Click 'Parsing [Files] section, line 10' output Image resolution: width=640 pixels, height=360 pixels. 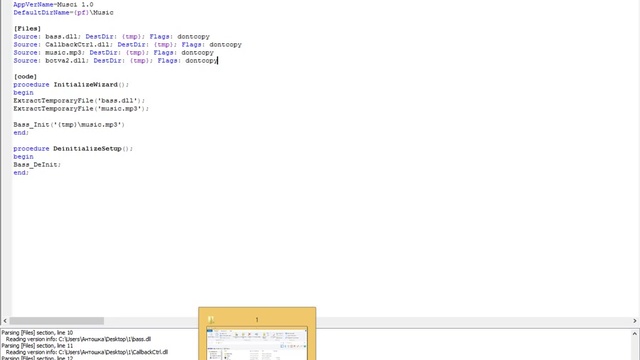[37, 333]
